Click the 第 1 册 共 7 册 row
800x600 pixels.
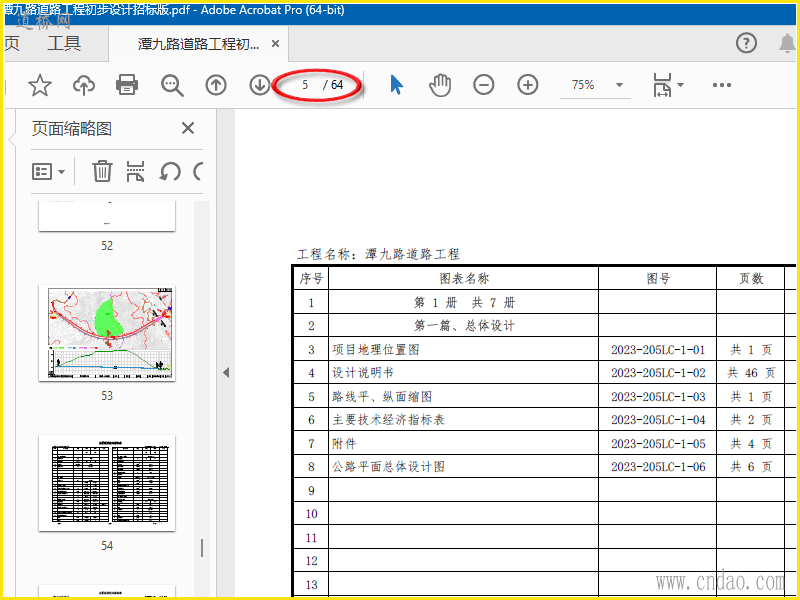pyautogui.click(x=464, y=303)
